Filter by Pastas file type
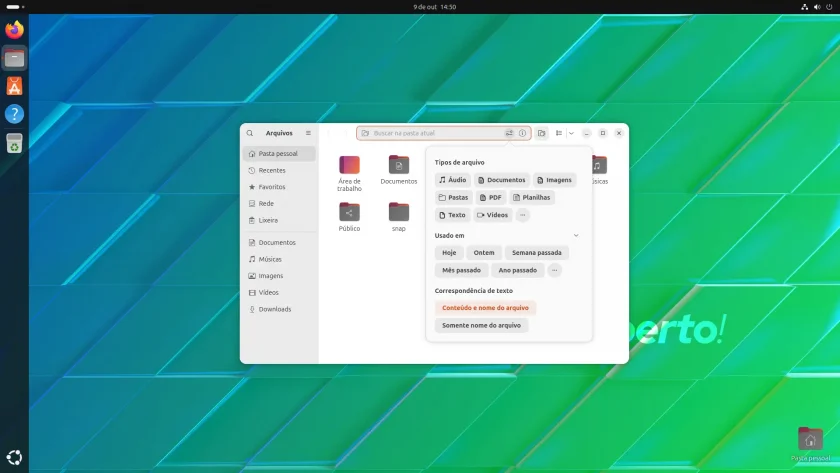Image resolution: width=840 pixels, height=473 pixels. click(x=453, y=198)
